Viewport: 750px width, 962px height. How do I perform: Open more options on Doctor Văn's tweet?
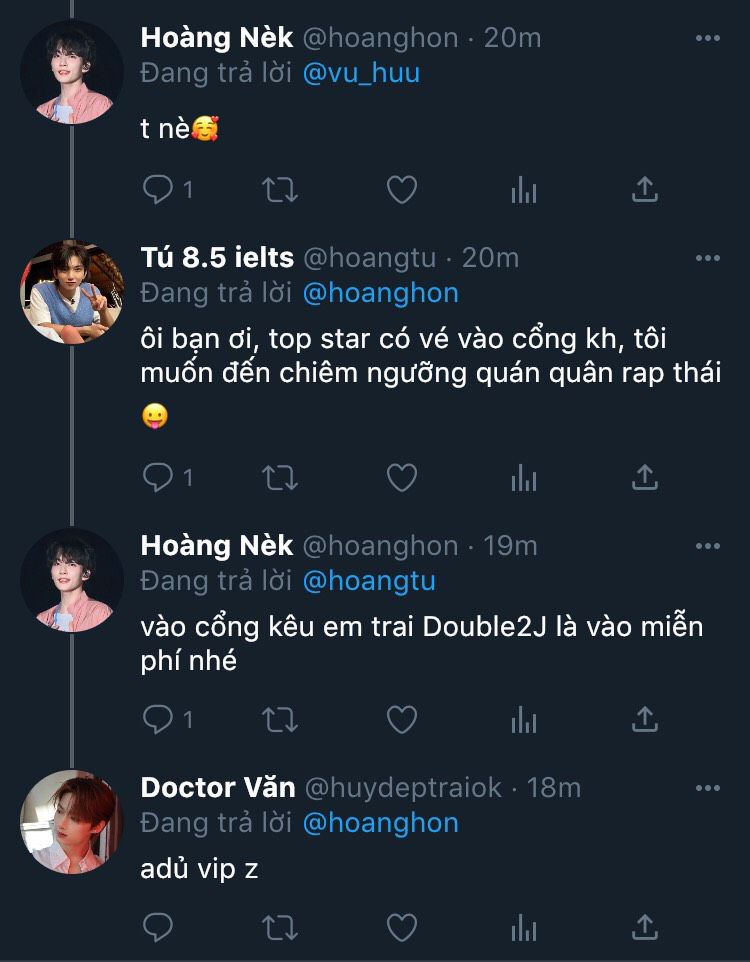click(x=707, y=788)
